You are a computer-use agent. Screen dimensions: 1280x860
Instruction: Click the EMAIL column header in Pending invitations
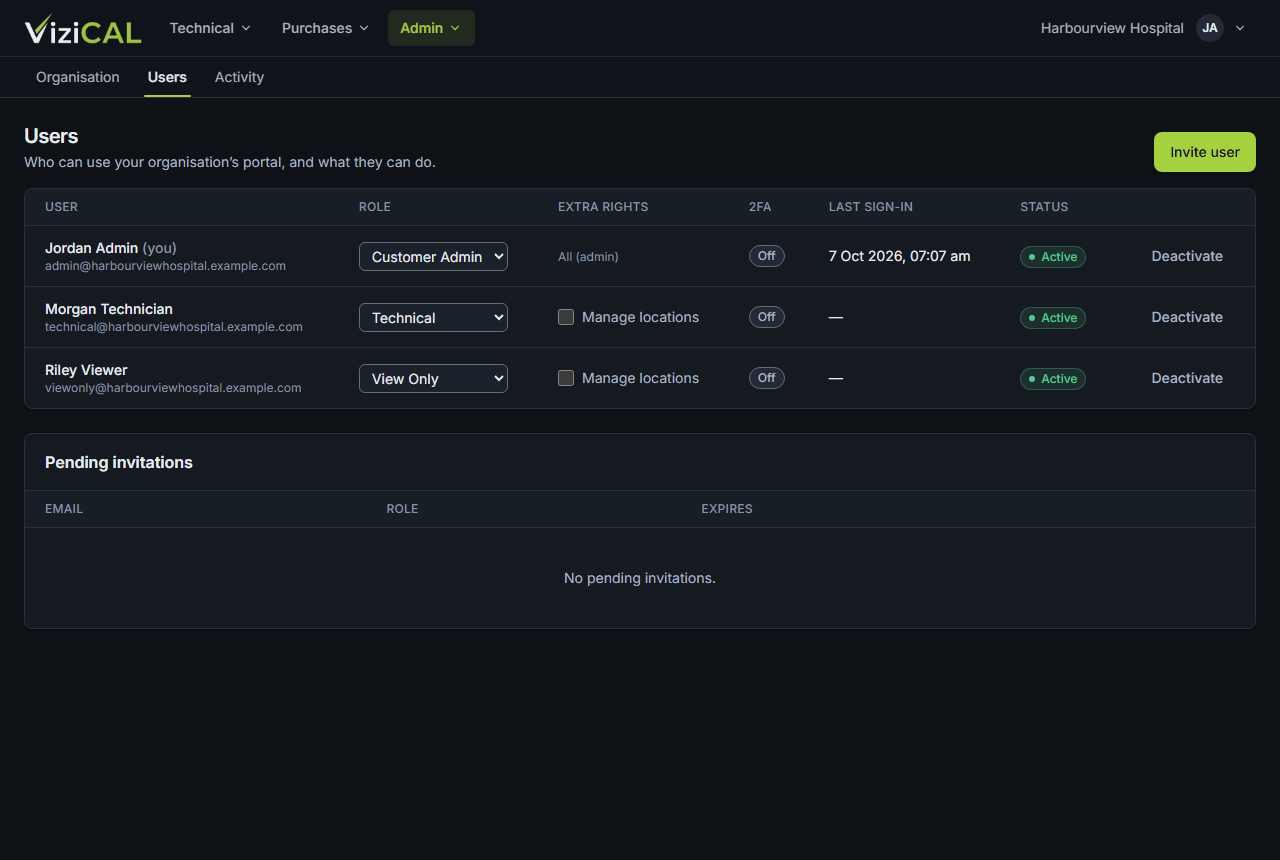(x=64, y=509)
